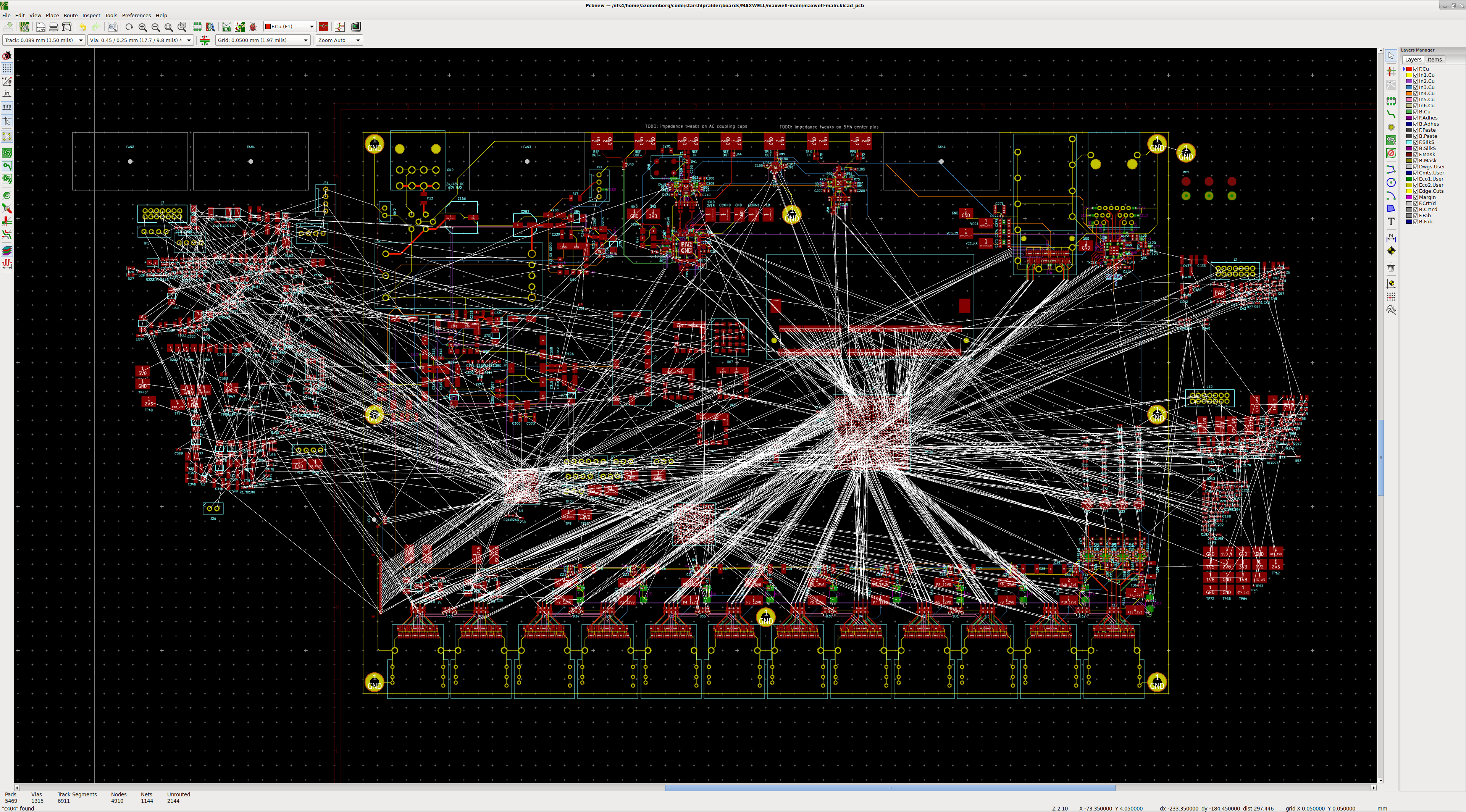Image resolution: width=1466 pixels, height=812 pixels.
Task: Switch display units to inches
Action: (7, 93)
